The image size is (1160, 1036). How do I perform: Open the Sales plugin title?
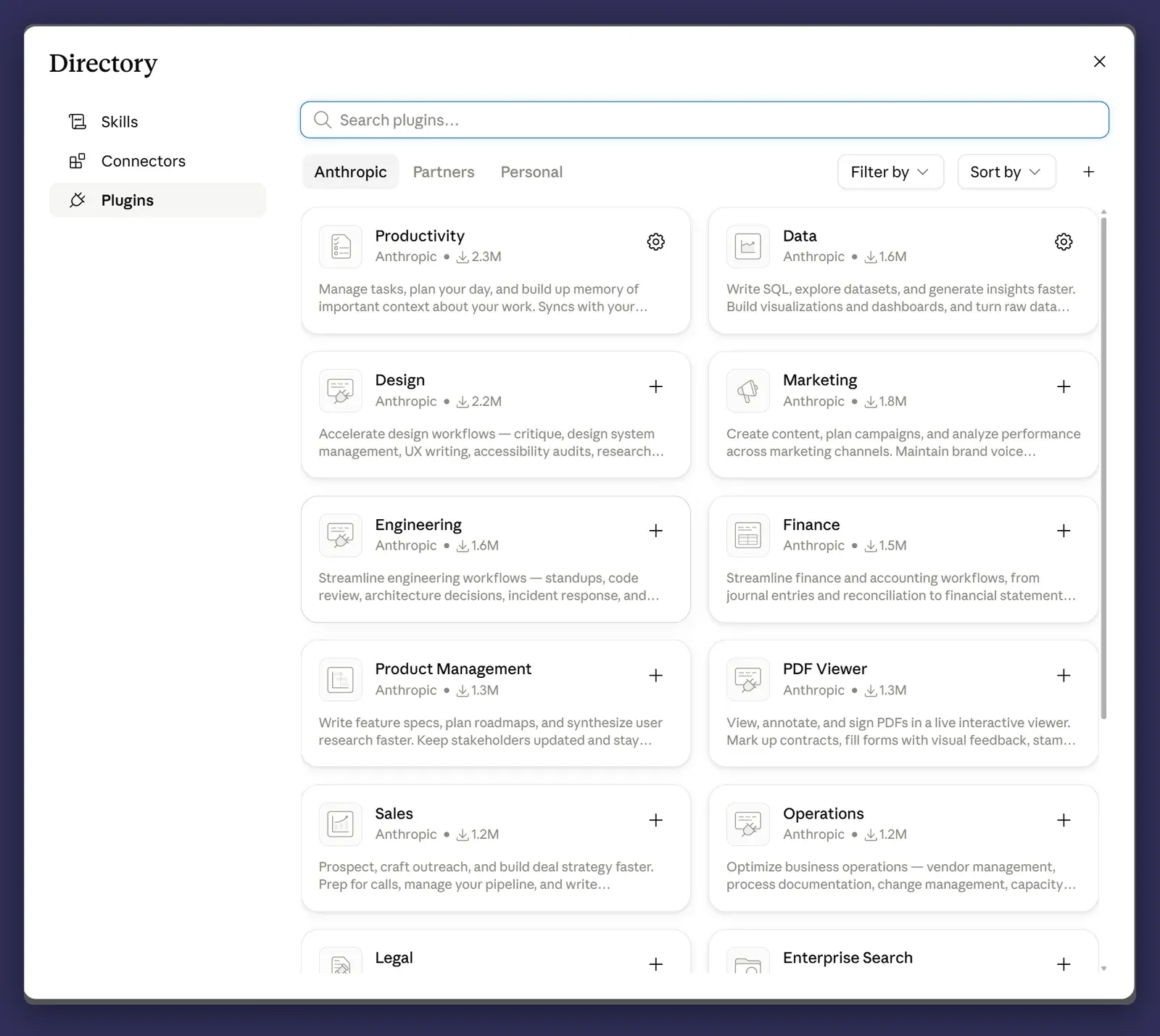tap(394, 813)
